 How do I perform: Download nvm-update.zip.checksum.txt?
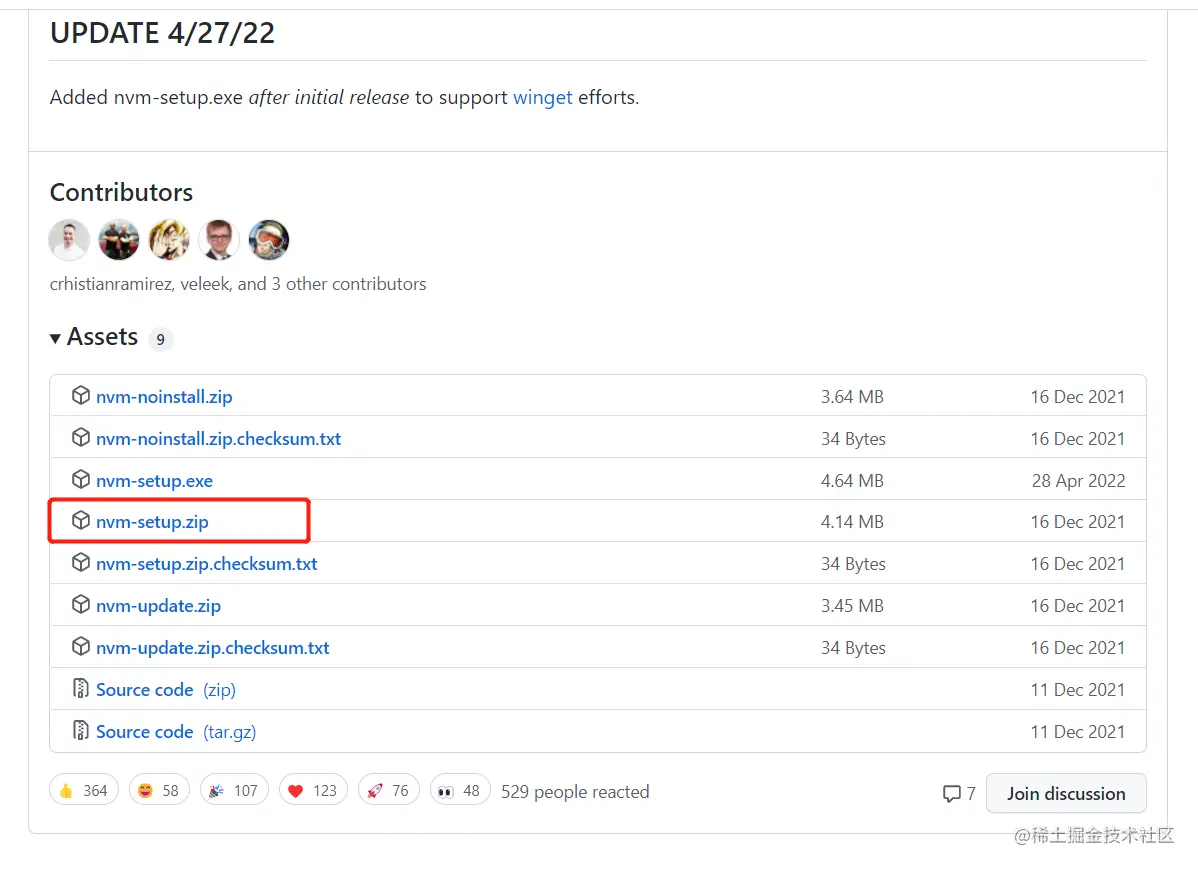pyautogui.click(x=212, y=648)
